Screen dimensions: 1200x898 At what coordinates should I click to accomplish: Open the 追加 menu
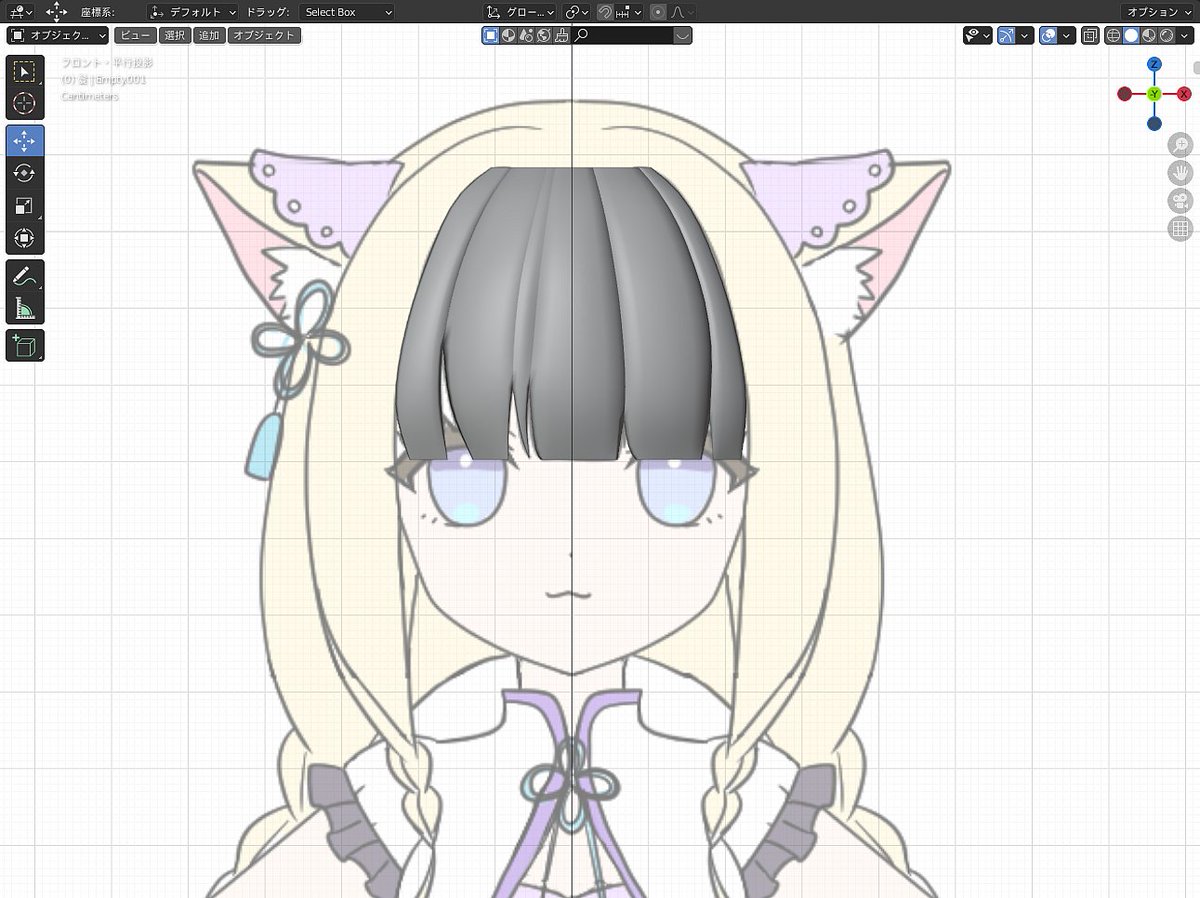[211, 35]
